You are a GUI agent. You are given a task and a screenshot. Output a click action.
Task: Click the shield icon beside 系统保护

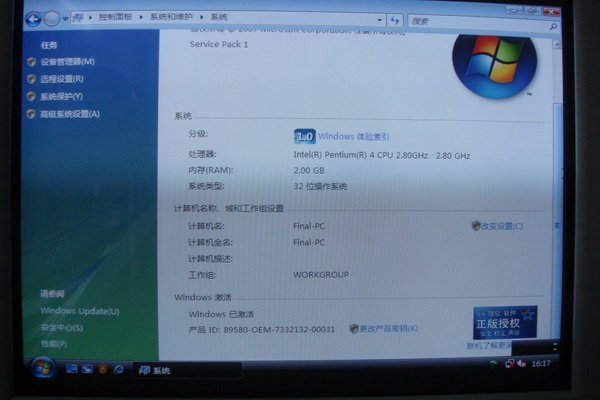pos(31,96)
